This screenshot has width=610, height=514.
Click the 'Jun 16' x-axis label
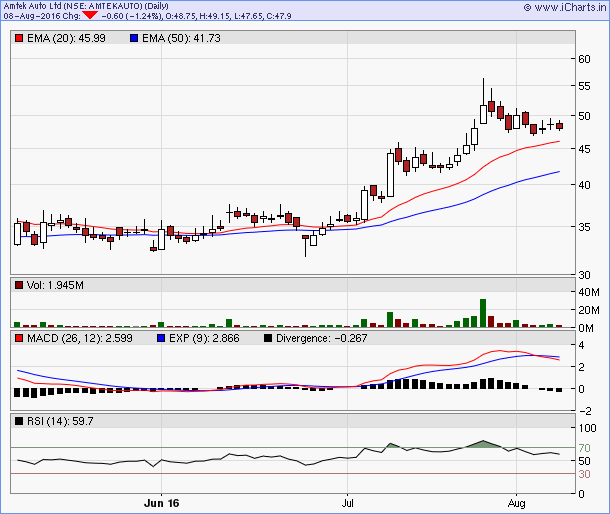(161, 503)
